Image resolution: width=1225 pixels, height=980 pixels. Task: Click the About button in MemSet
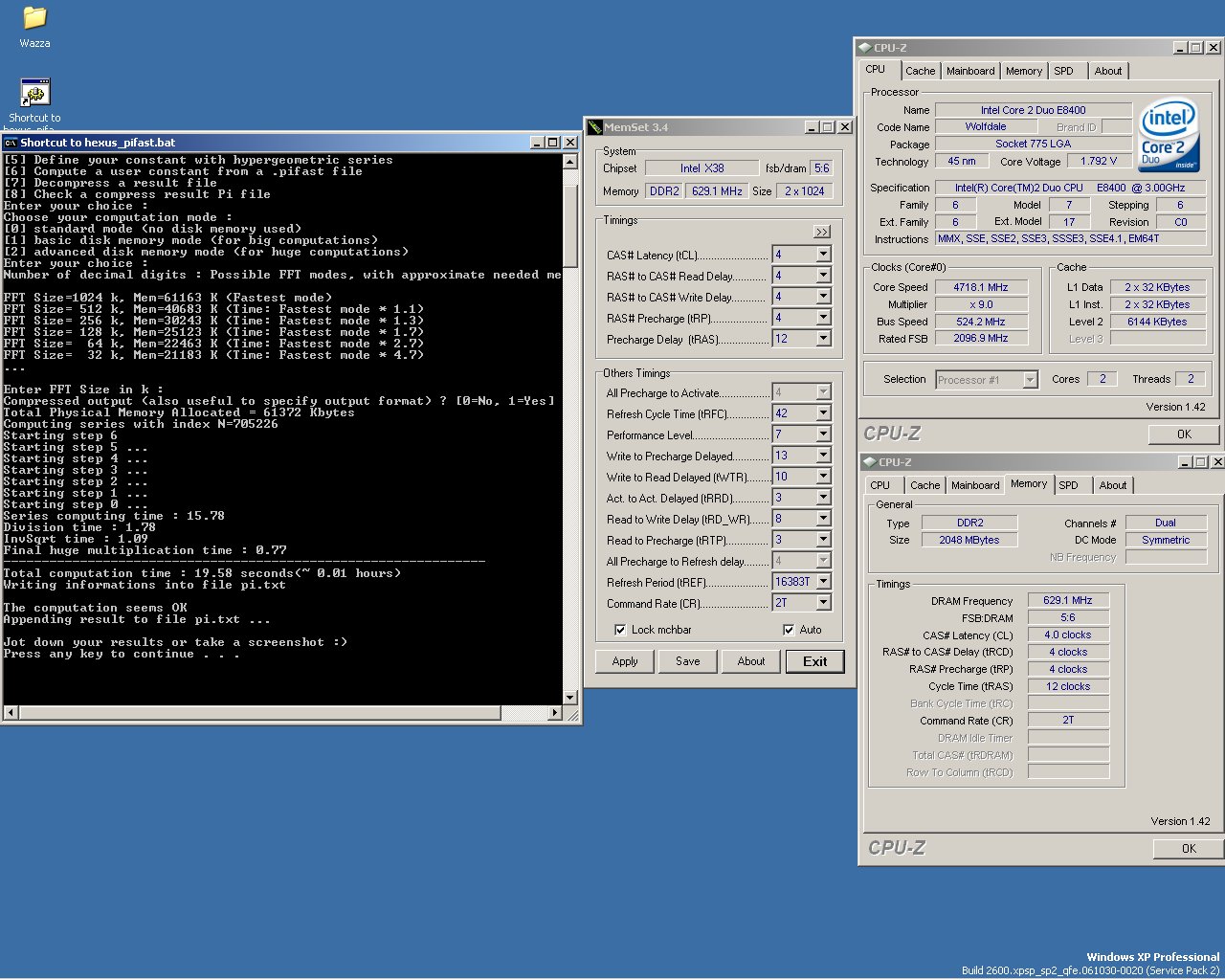coord(751,661)
